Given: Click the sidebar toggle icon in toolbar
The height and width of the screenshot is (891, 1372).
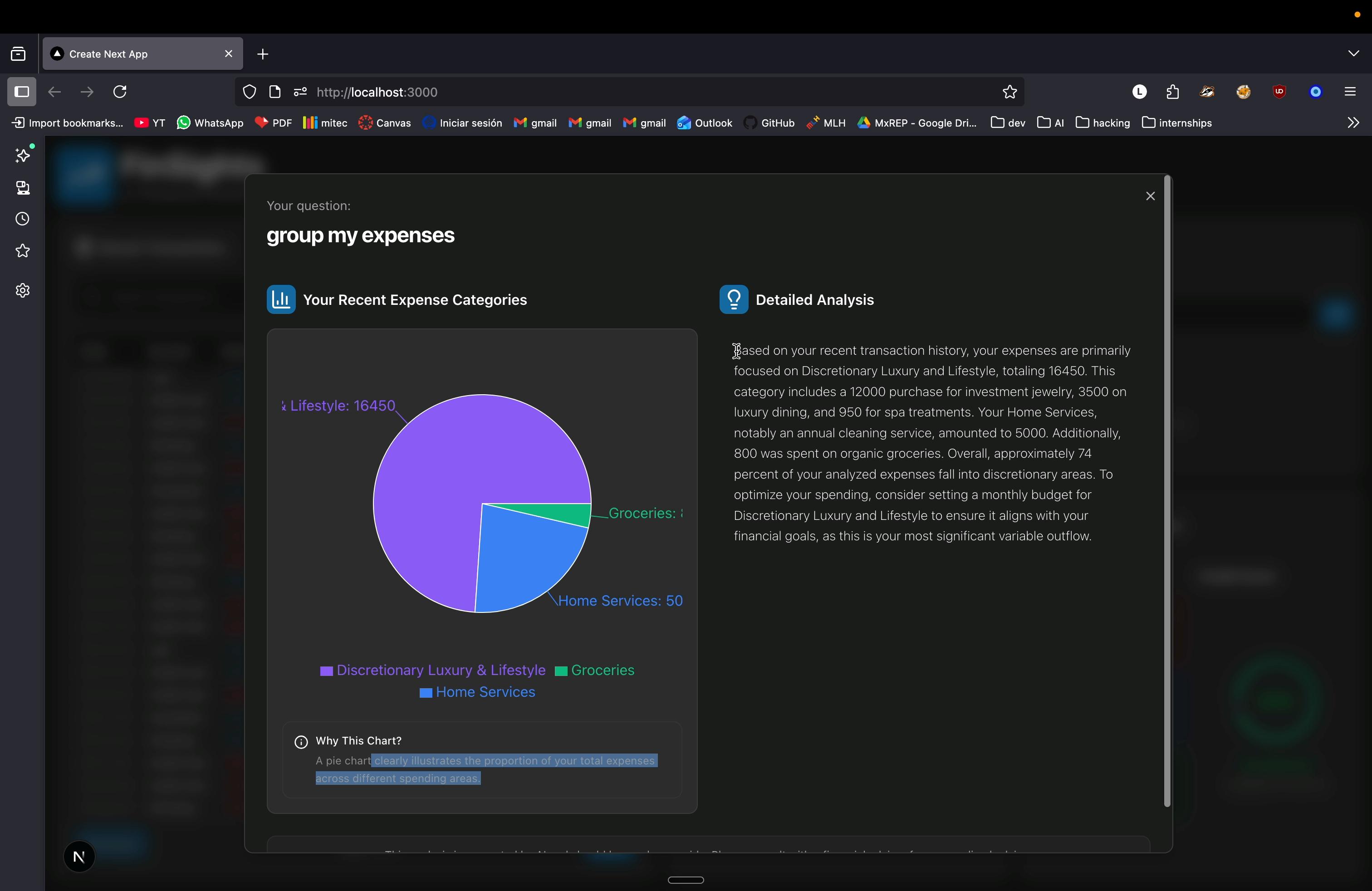Looking at the screenshot, I should pos(22,92).
